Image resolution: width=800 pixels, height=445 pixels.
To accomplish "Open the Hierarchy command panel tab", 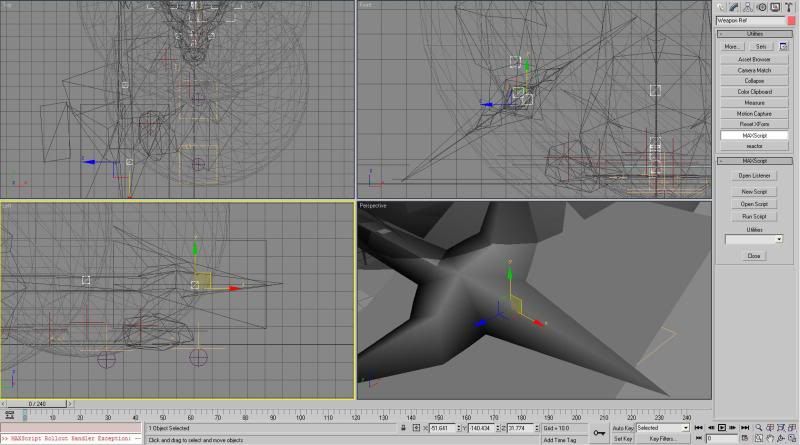I will point(748,7).
